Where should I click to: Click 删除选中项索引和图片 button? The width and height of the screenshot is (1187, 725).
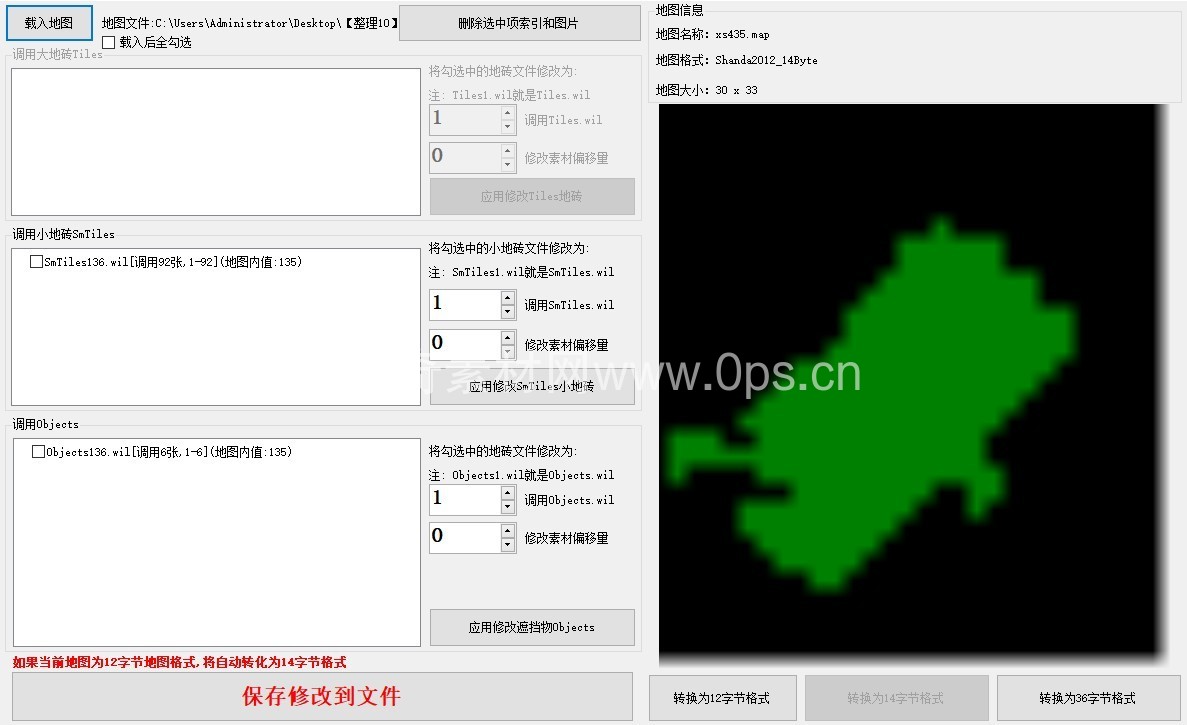pos(519,23)
